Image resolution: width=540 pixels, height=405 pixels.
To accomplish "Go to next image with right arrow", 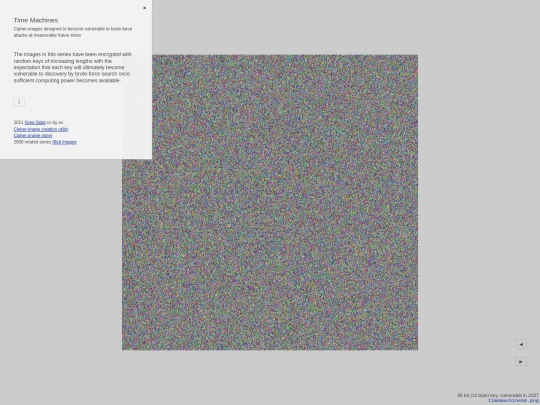I will (521, 361).
